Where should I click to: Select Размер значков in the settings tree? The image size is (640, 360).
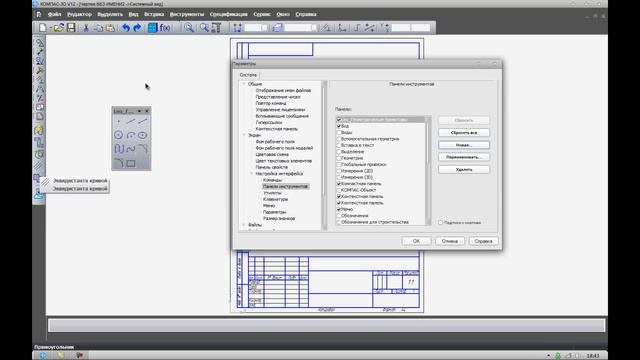point(279,218)
